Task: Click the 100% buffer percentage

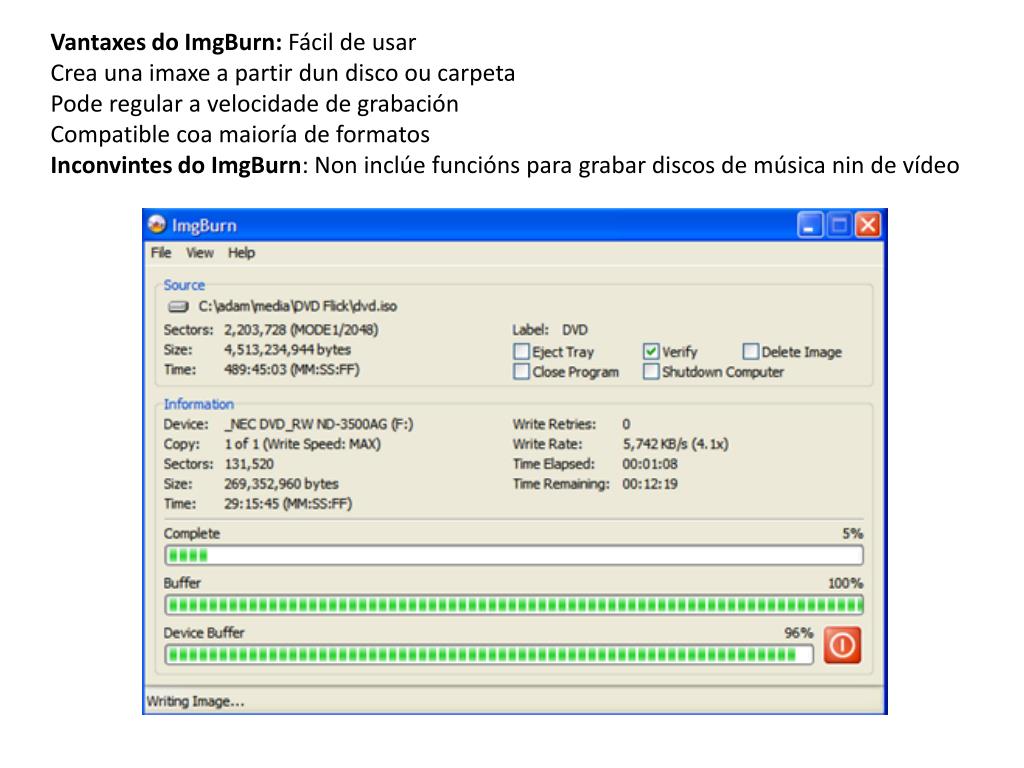Action: pyautogui.click(x=846, y=583)
